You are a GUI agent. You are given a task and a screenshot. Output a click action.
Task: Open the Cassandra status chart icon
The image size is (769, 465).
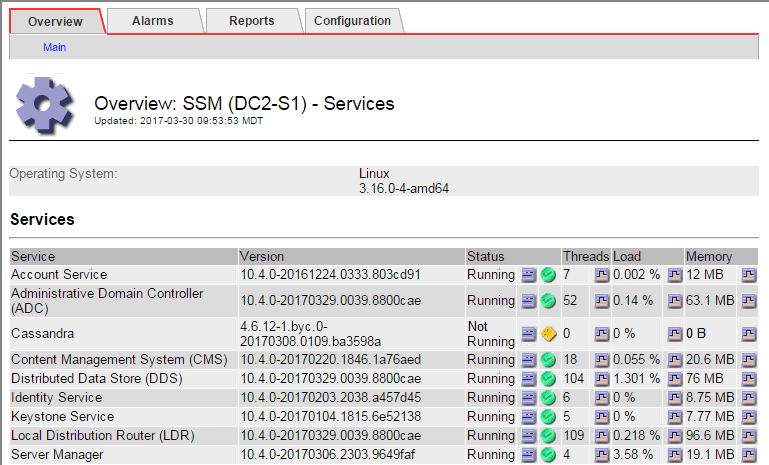(529, 333)
